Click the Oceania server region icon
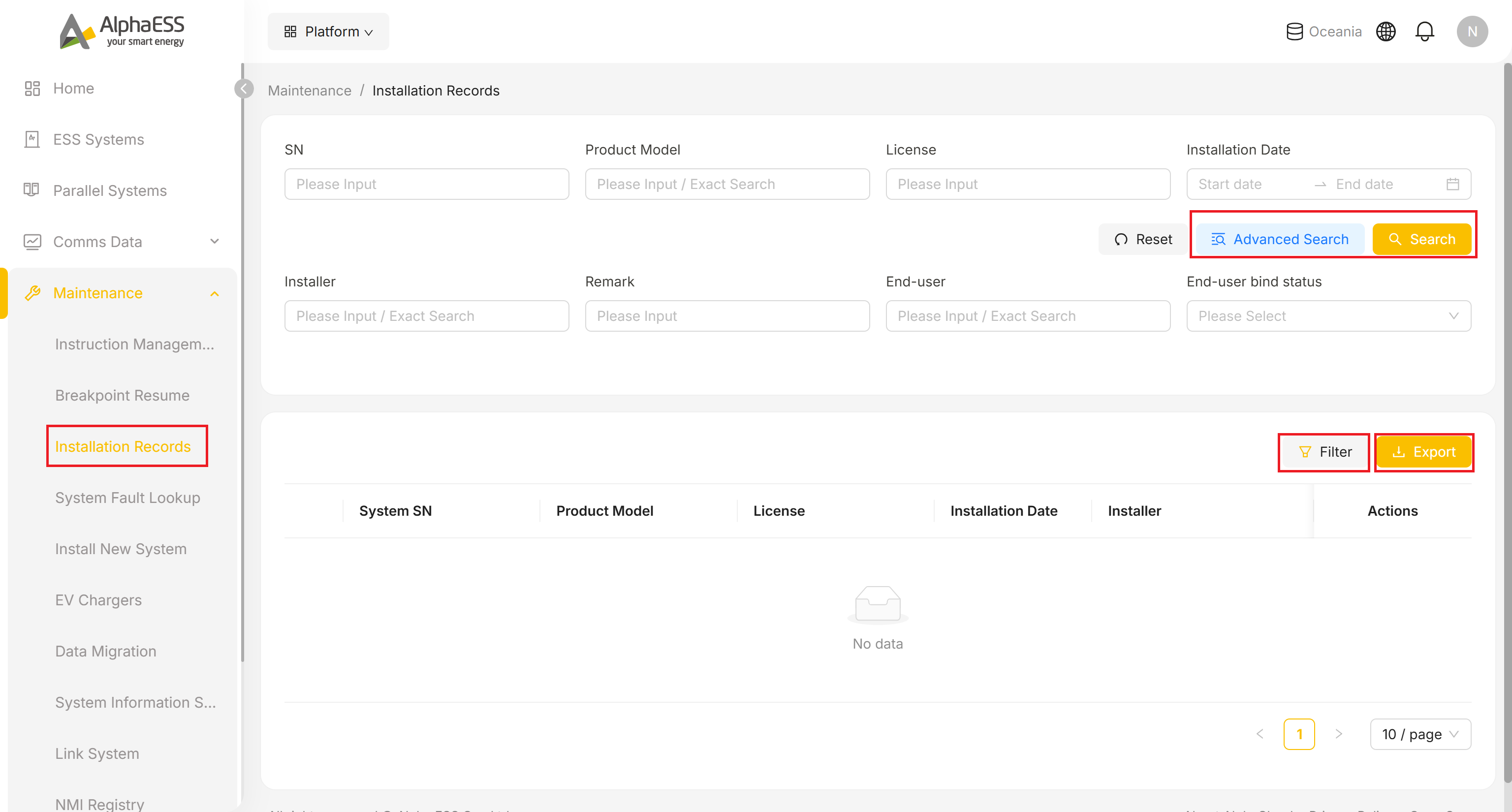The width and height of the screenshot is (1512, 812). pos(1294,31)
